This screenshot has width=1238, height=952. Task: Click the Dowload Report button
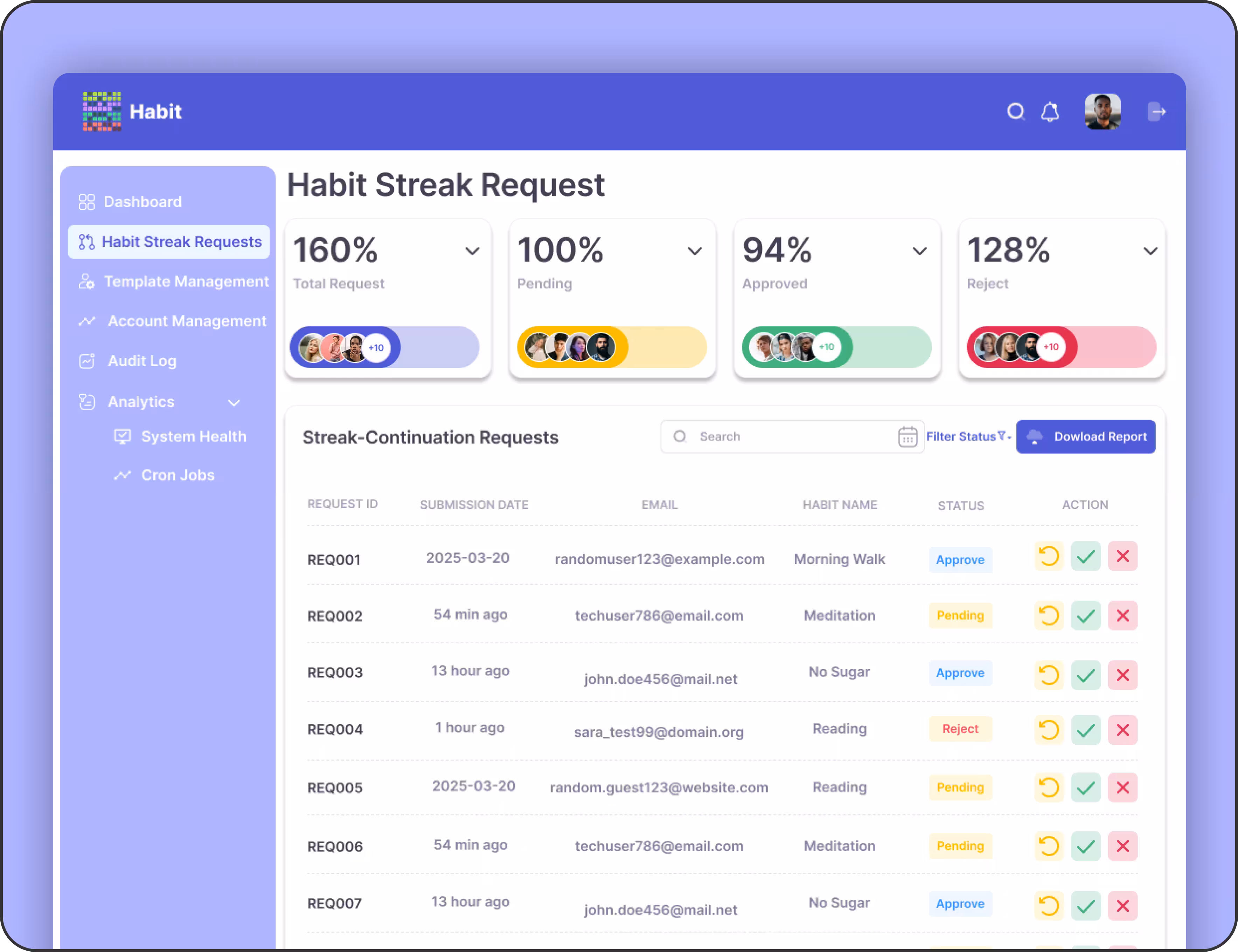click(x=1085, y=436)
